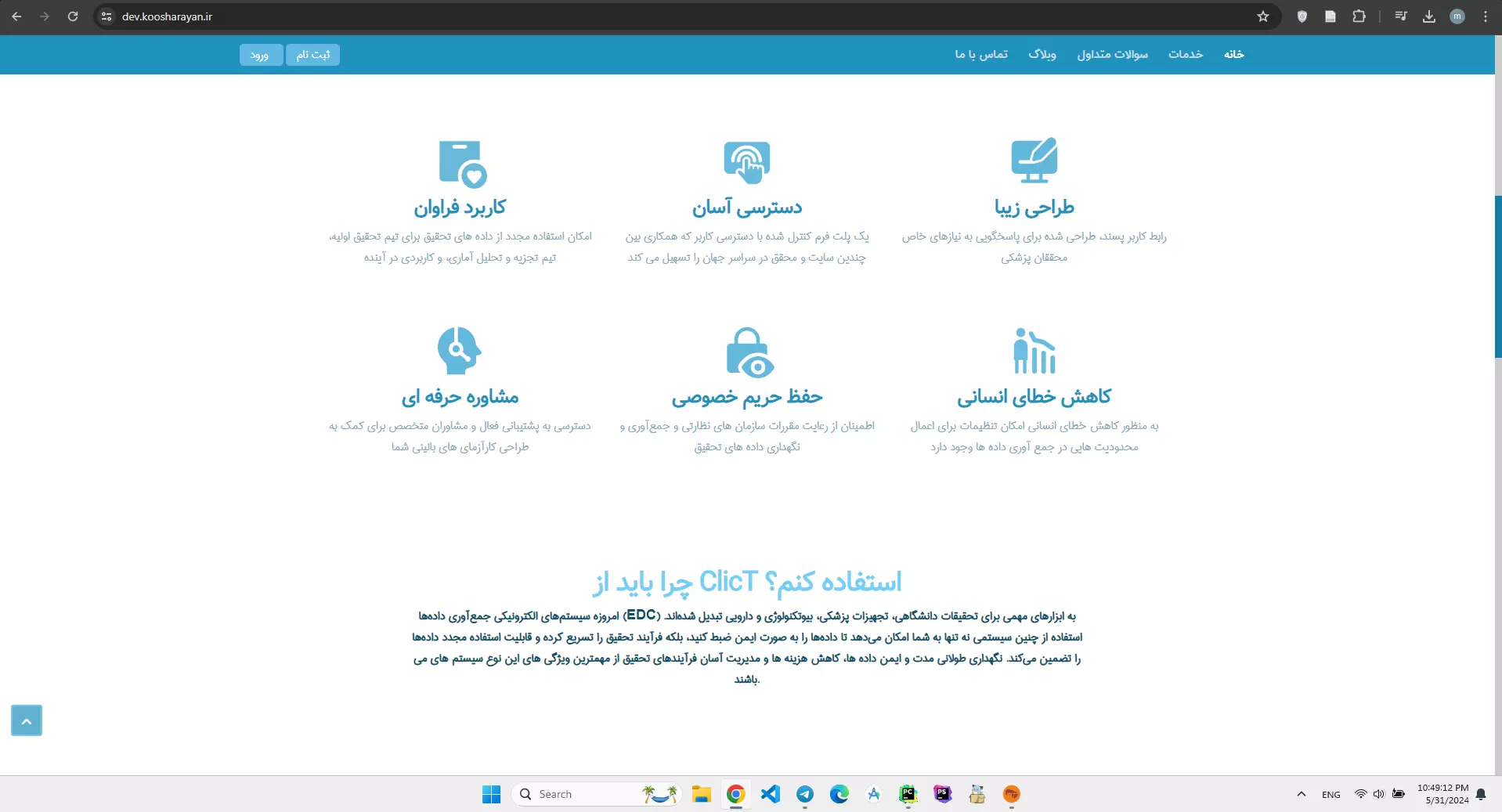Click the Wi-Fi icon in system tray
The width and height of the screenshot is (1502, 812).
1361,794
